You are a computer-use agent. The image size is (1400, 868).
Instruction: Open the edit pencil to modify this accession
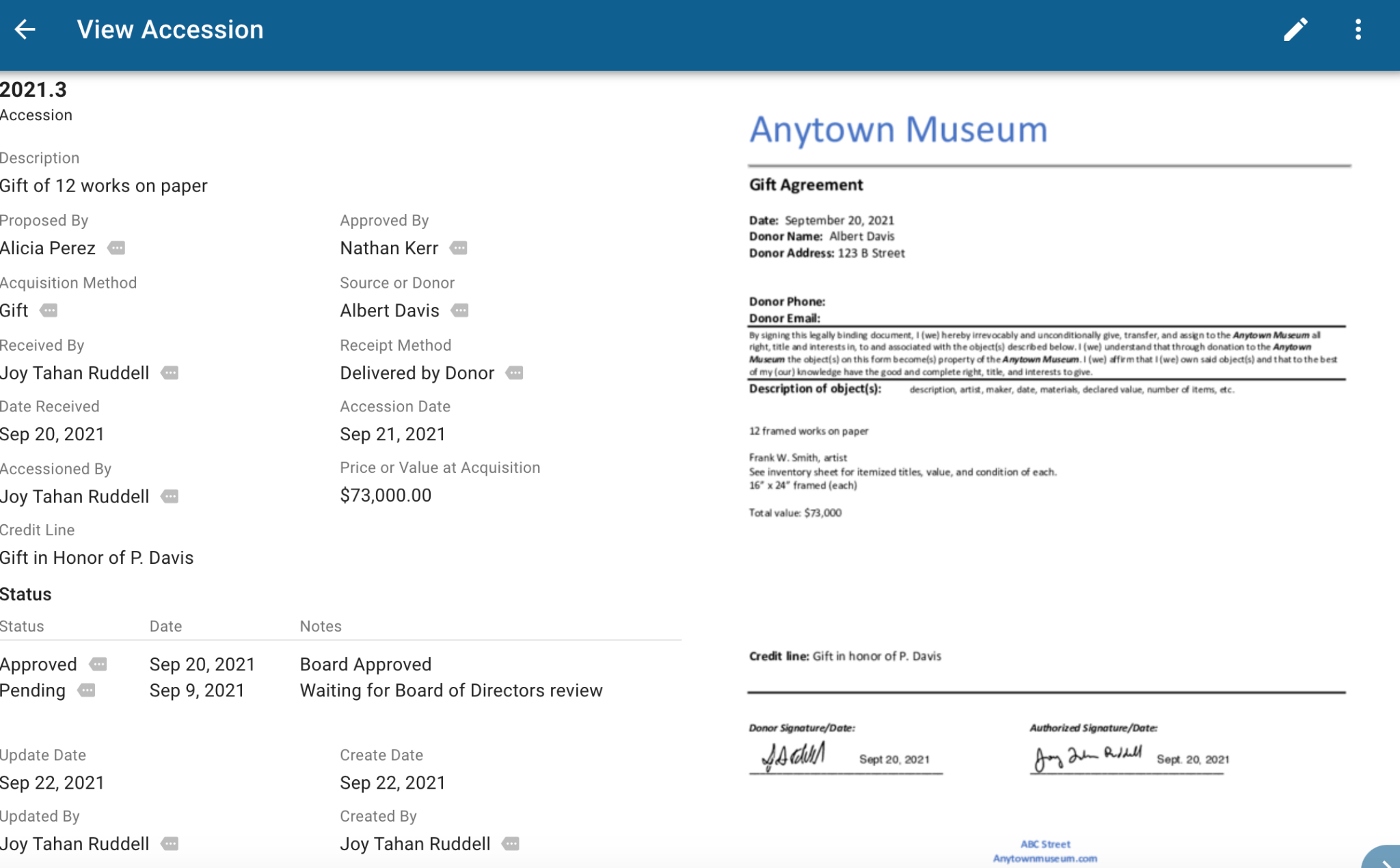tap(1296, 29)
